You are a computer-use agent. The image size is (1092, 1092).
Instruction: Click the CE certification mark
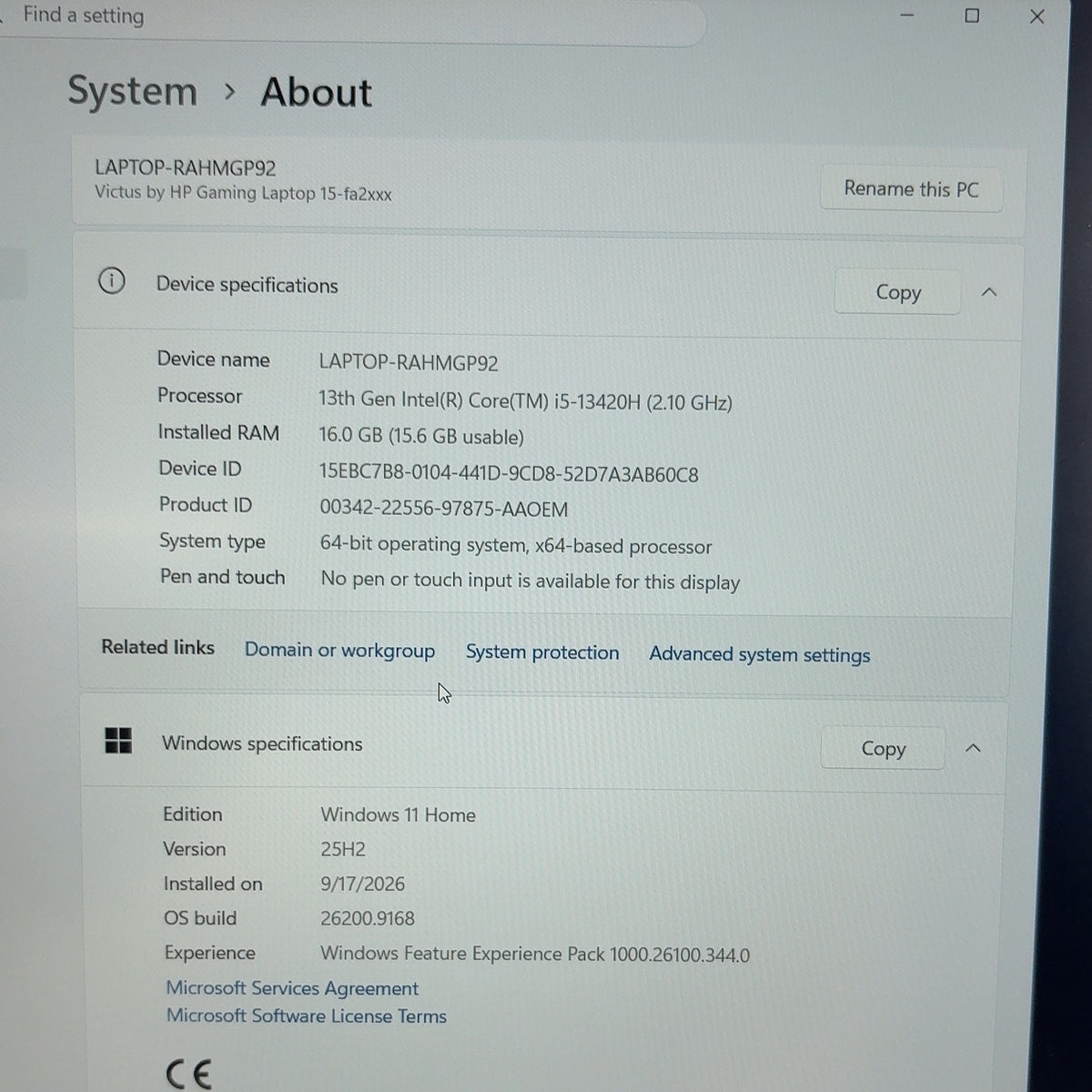[189, 1075]
